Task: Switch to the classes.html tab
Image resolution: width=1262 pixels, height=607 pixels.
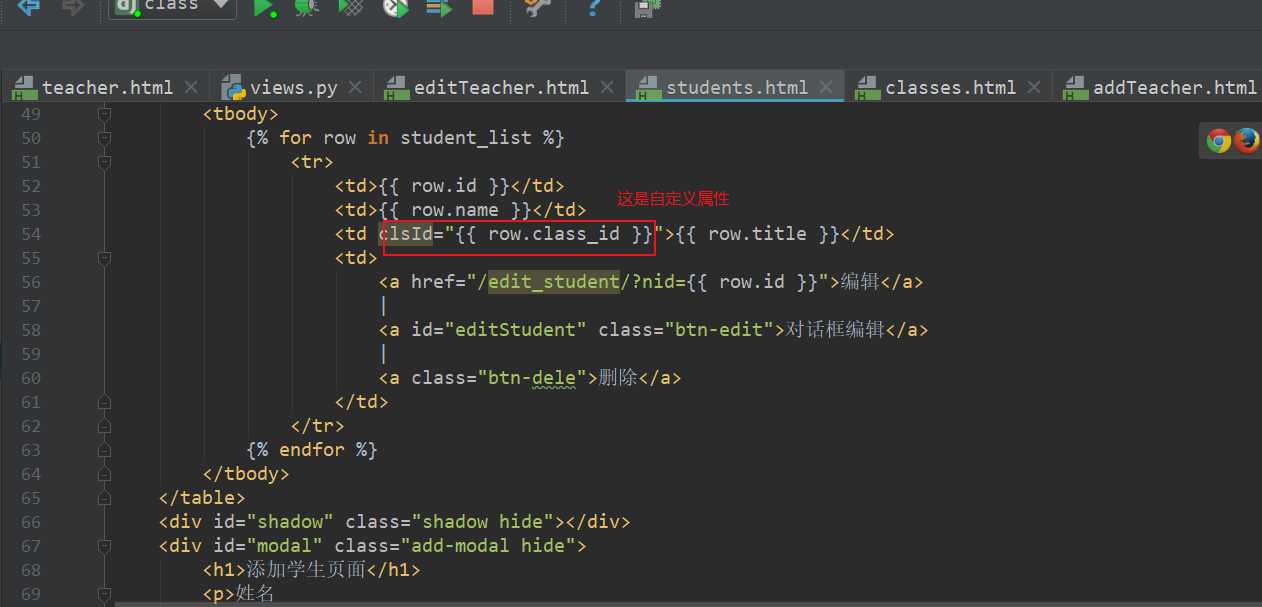Action: (950, 87)
